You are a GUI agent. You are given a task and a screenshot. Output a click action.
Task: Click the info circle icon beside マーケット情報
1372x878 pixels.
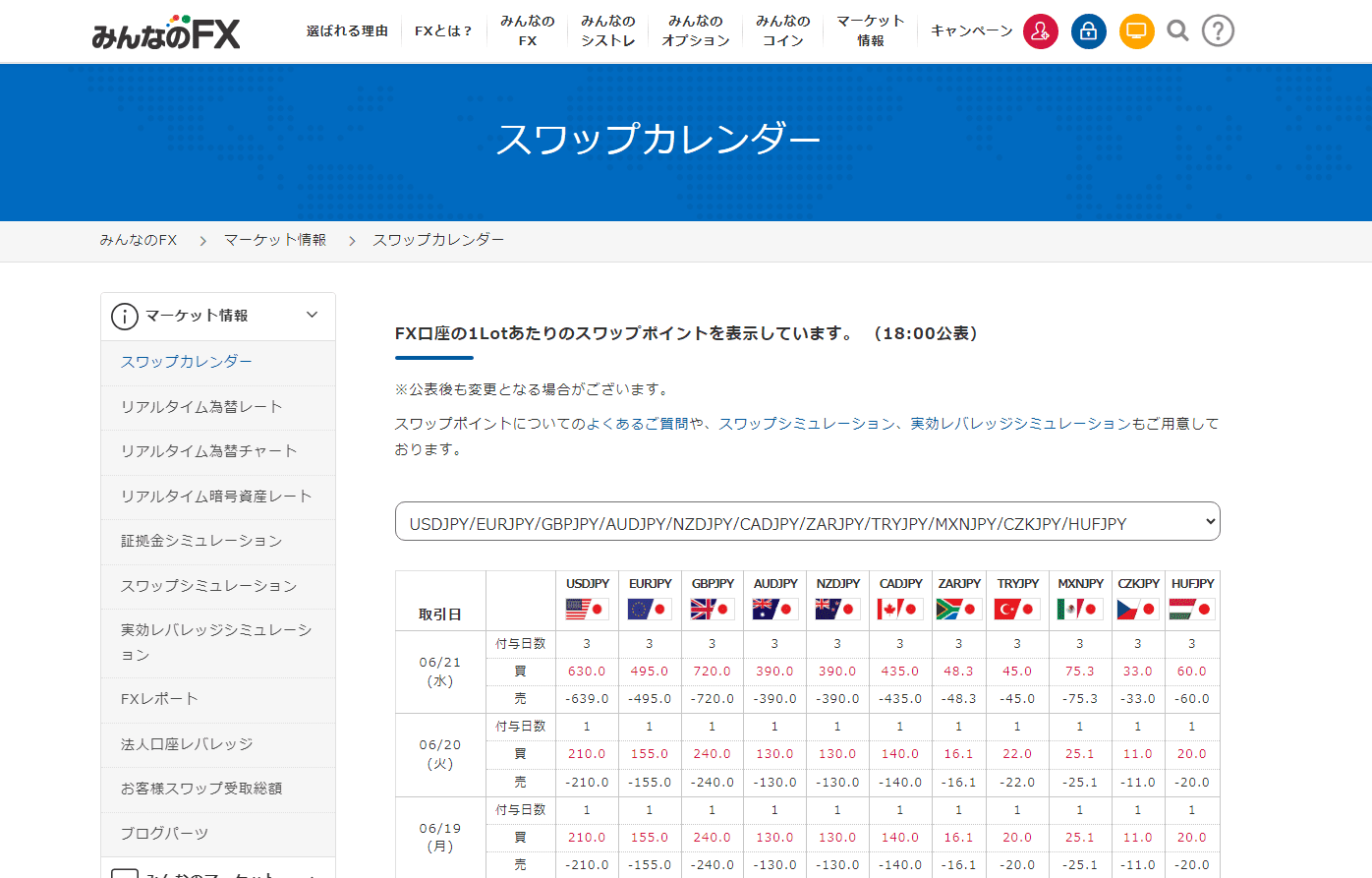[x=125, y=317]
